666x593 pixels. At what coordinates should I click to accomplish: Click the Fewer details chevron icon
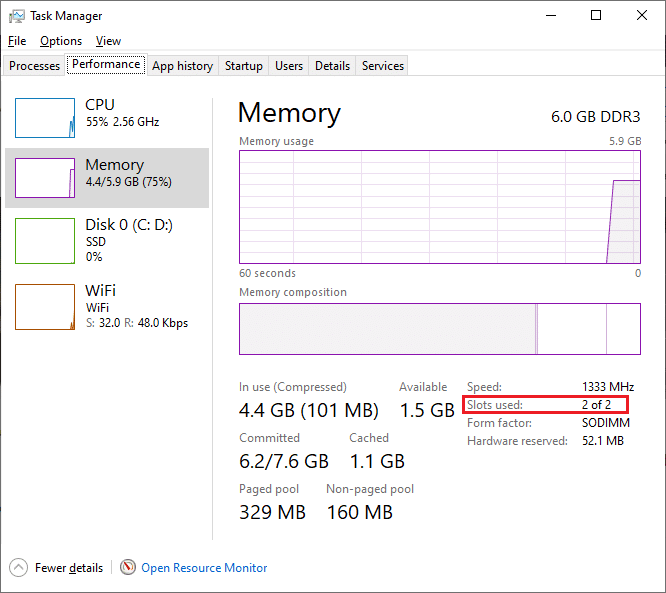point(19,567)
